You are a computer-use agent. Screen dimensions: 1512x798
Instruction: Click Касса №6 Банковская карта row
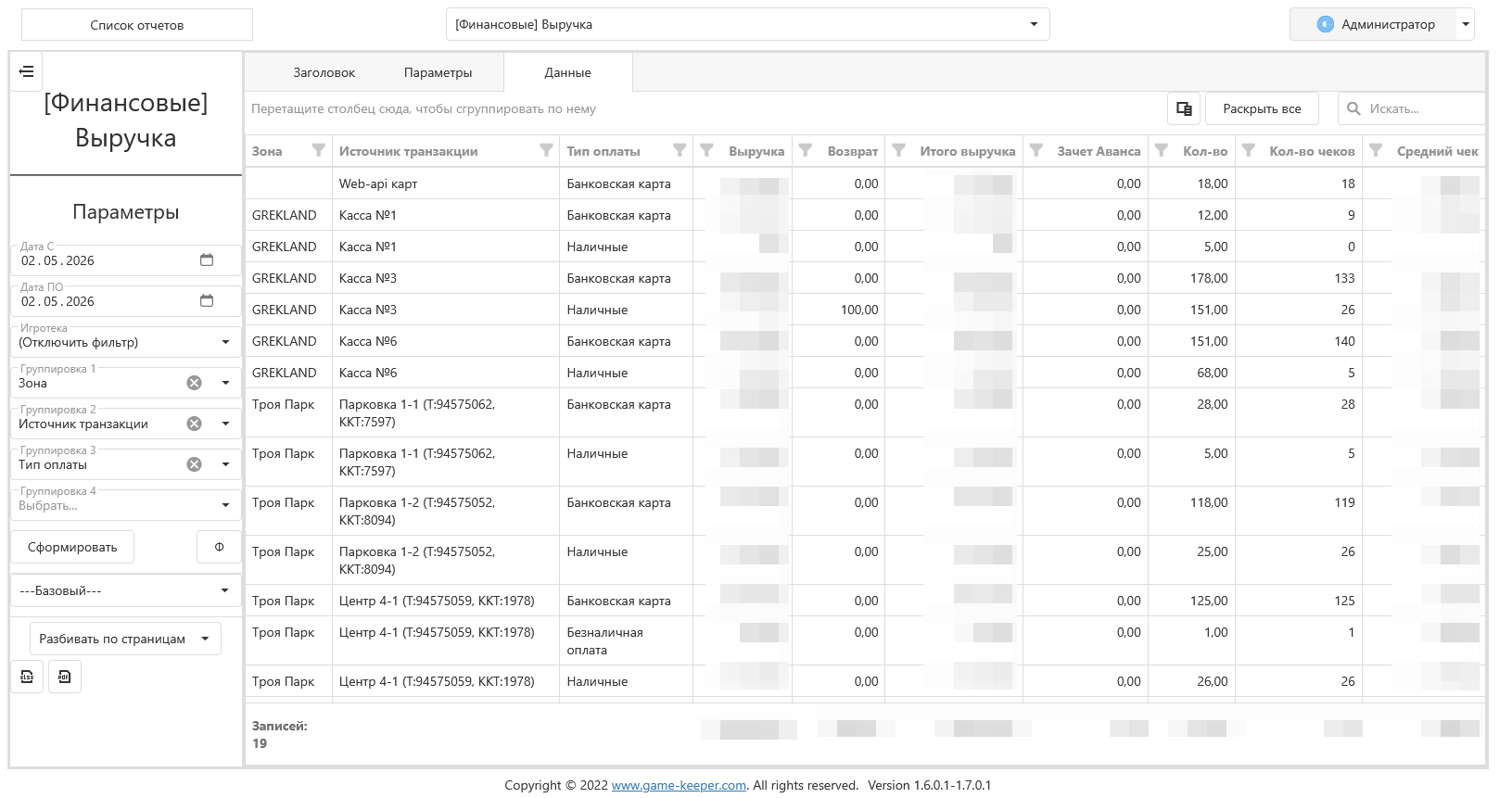tap(864, 341)
